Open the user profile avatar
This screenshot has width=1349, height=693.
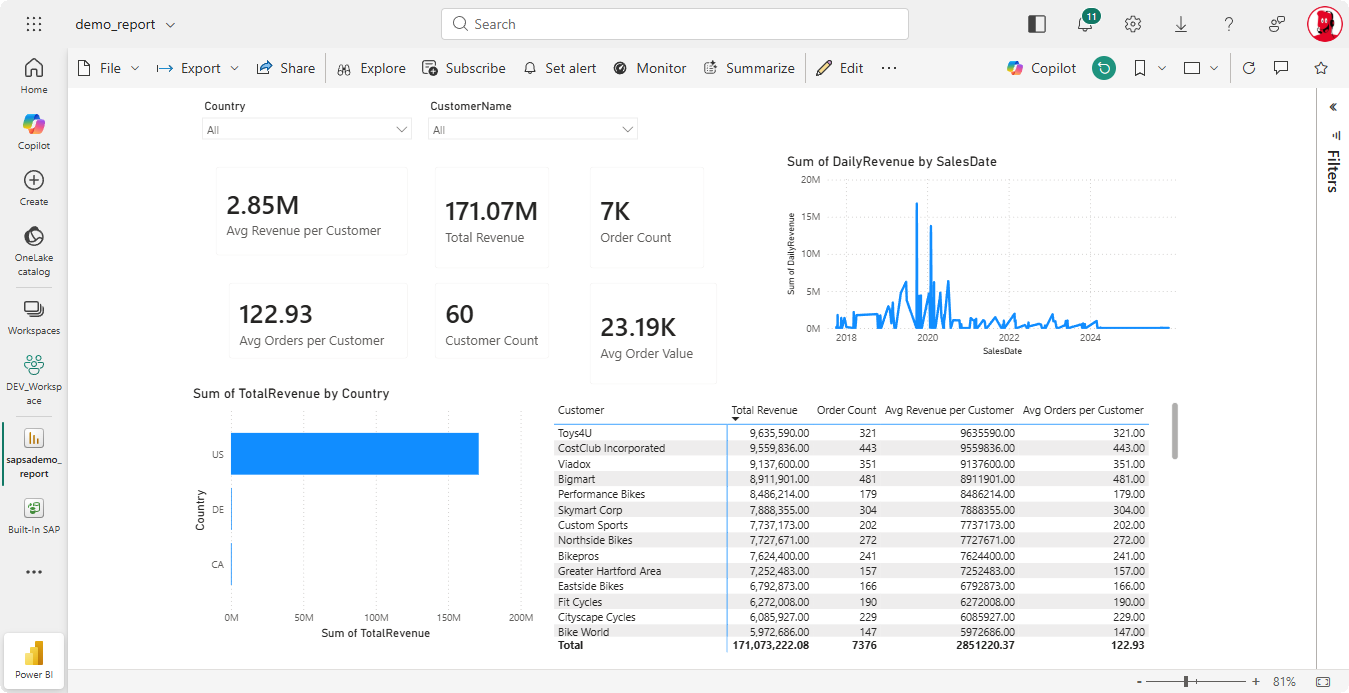click(x=1324, y=24)
